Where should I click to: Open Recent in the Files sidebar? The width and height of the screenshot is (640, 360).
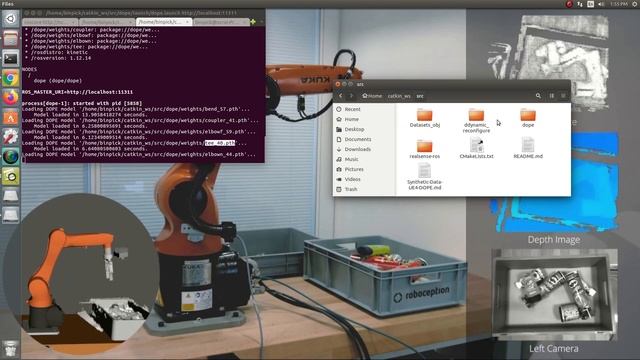364,109
